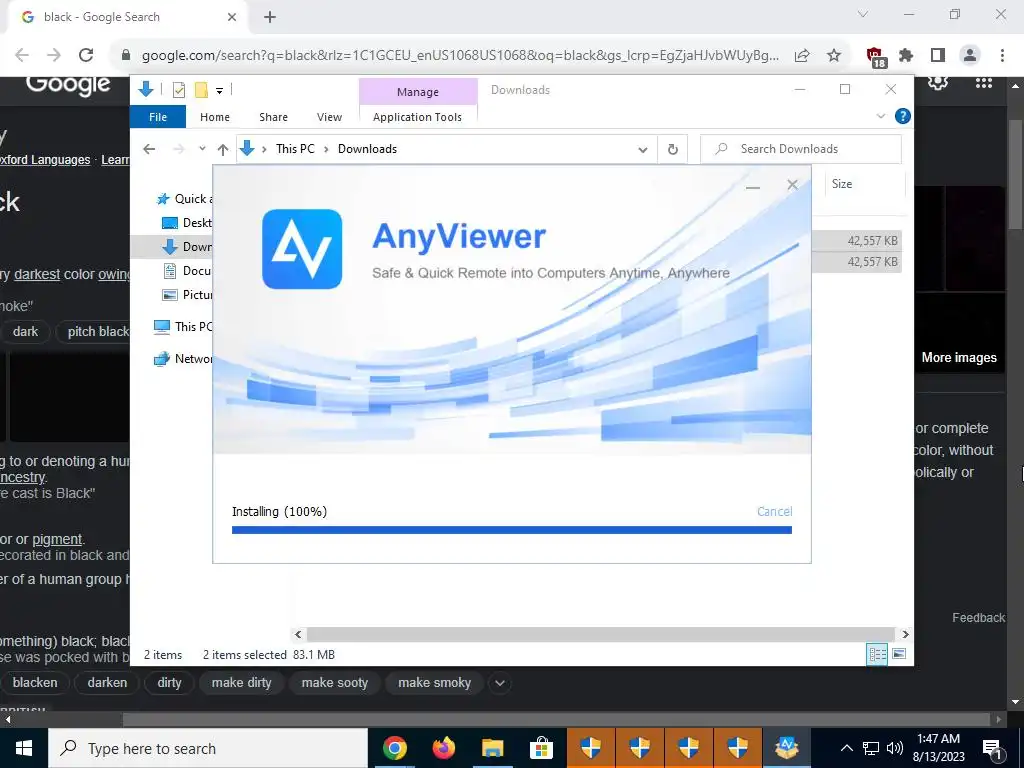1024x768 pixels.
Task: Open the Windows Start menu
Action: (24, 748)
